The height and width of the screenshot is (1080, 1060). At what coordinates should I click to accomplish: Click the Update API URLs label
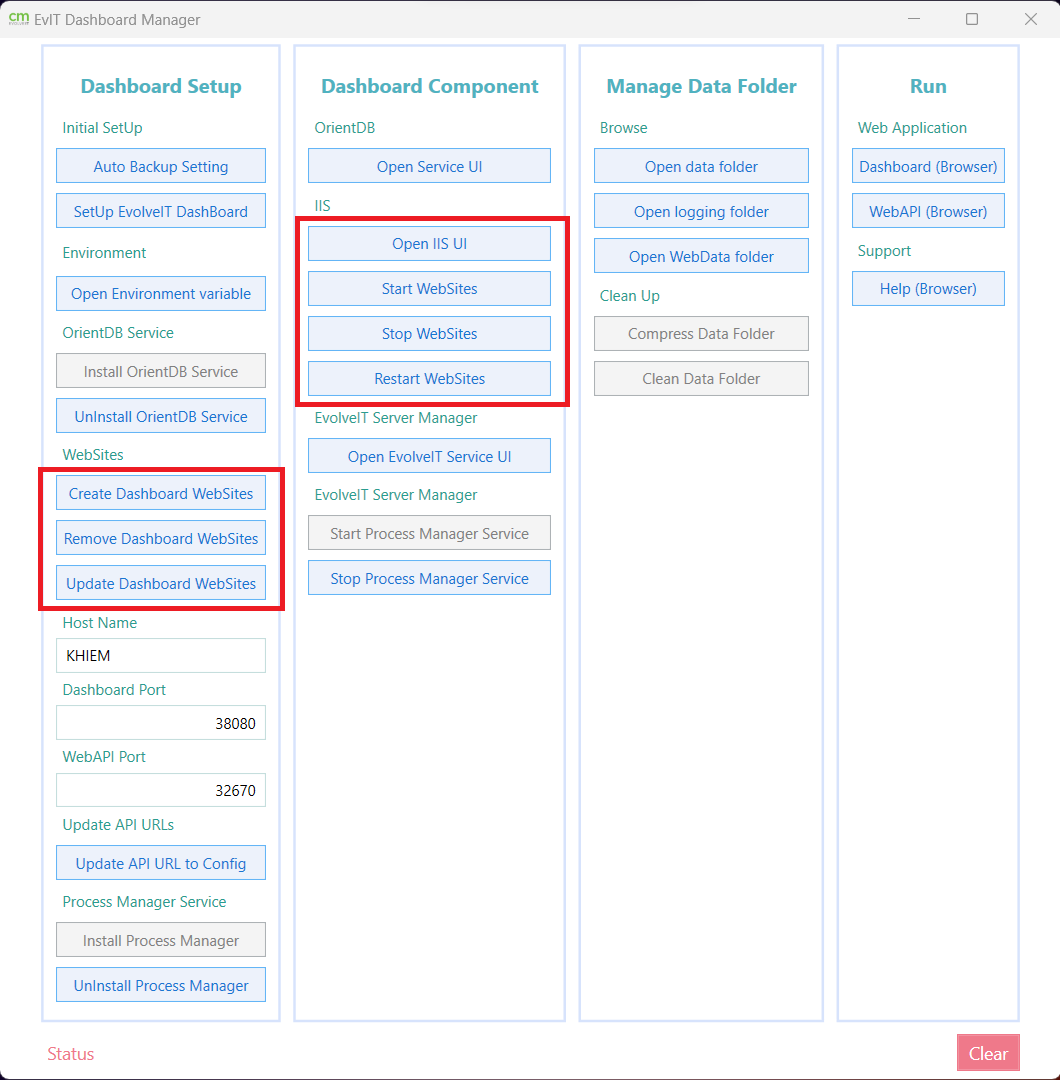(x=118, y=824)
